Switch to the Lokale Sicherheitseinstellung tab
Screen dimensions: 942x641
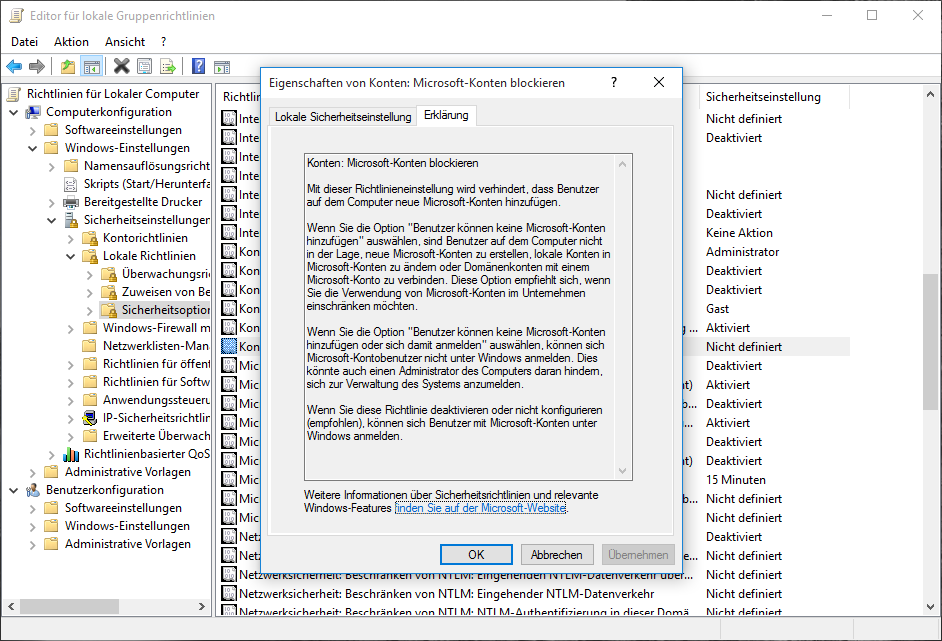pos(343,117)
